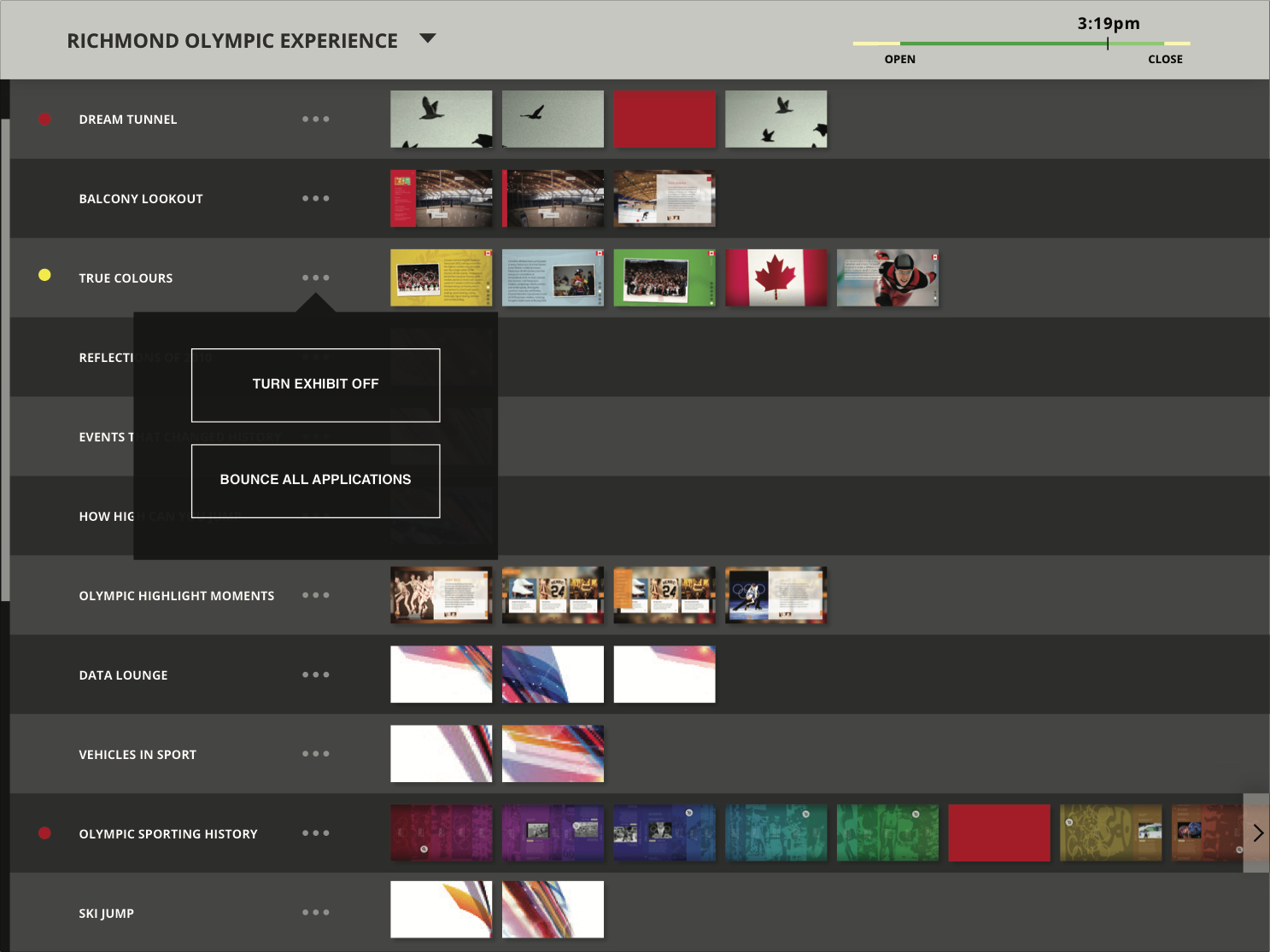The width and height of the screenshot is (1270, 952).
Task: Open first Data Lounge thumbnail
Action: pyautogui.click(x=442, y=675)
